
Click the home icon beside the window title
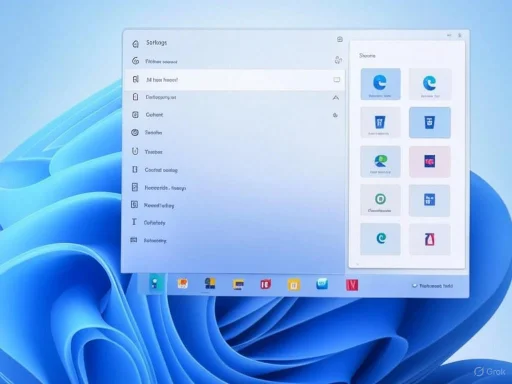[135, 44]
